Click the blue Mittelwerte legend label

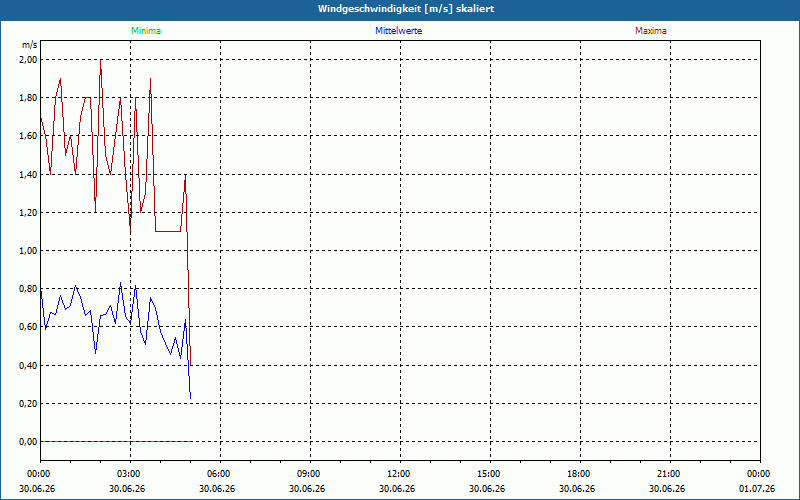[398, 31]
